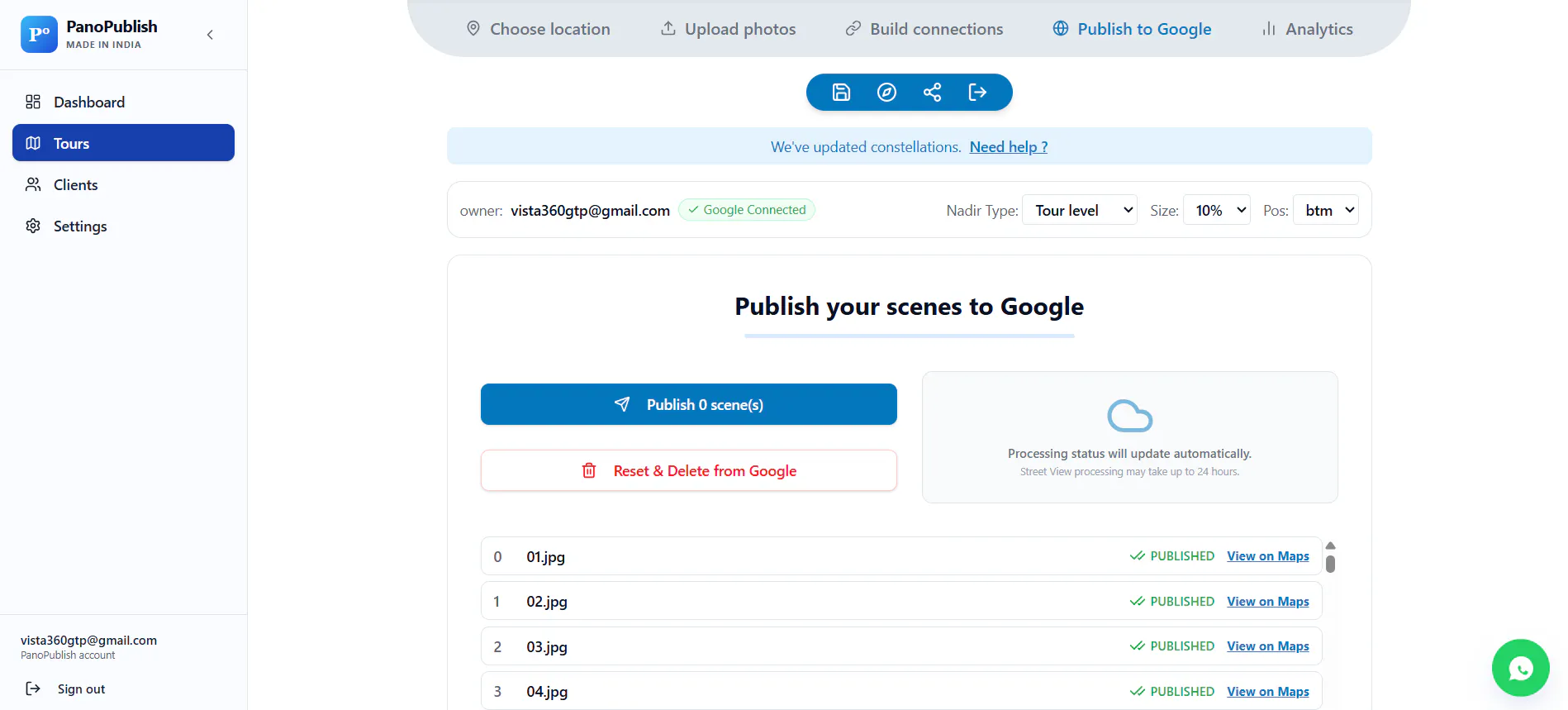Click the PUBLISHED status for 04.jpg
Viewport: 1568px width, 710px height.
pyautogui.click(x=1172, y=692)
